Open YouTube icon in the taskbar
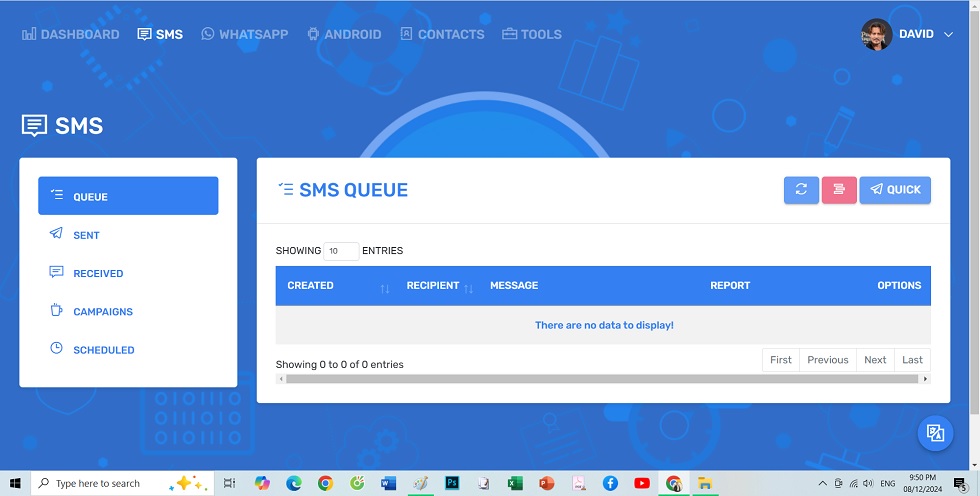 (642, 483)
